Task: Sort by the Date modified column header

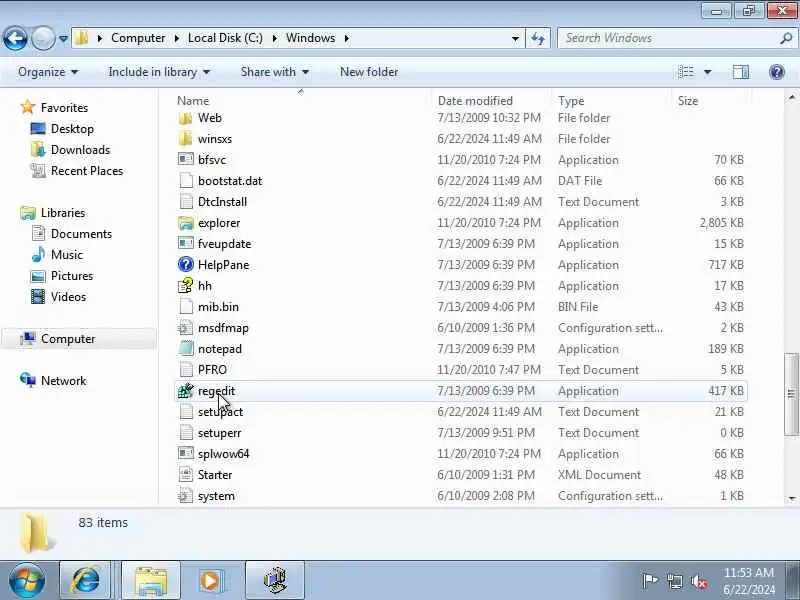Action: tap(475, 101)
